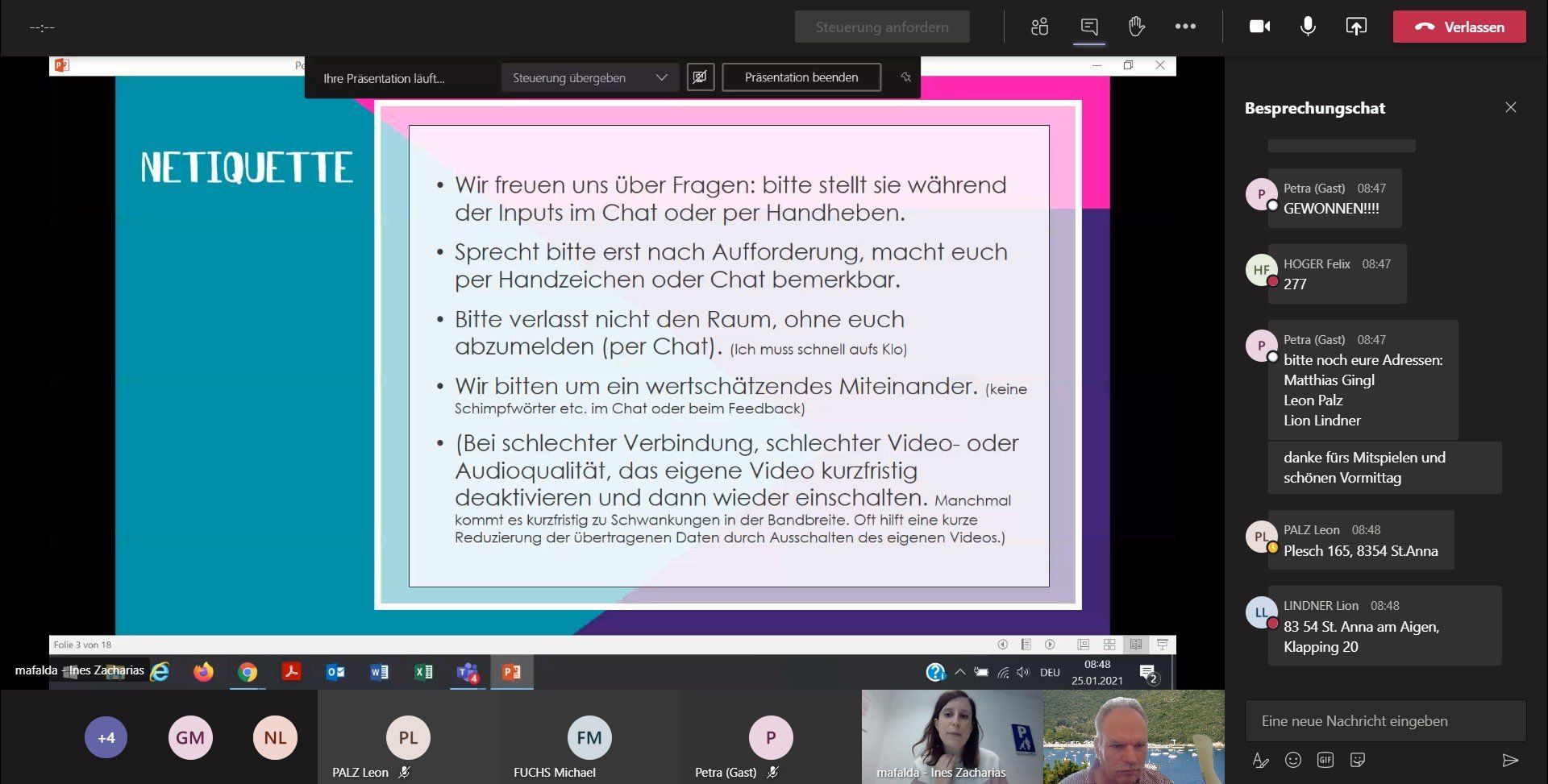Toggle the crossed-out screen sharing icon
The height and width of the screenshot is (784, 1548).
pyautogui.click(x=700, y=77)
